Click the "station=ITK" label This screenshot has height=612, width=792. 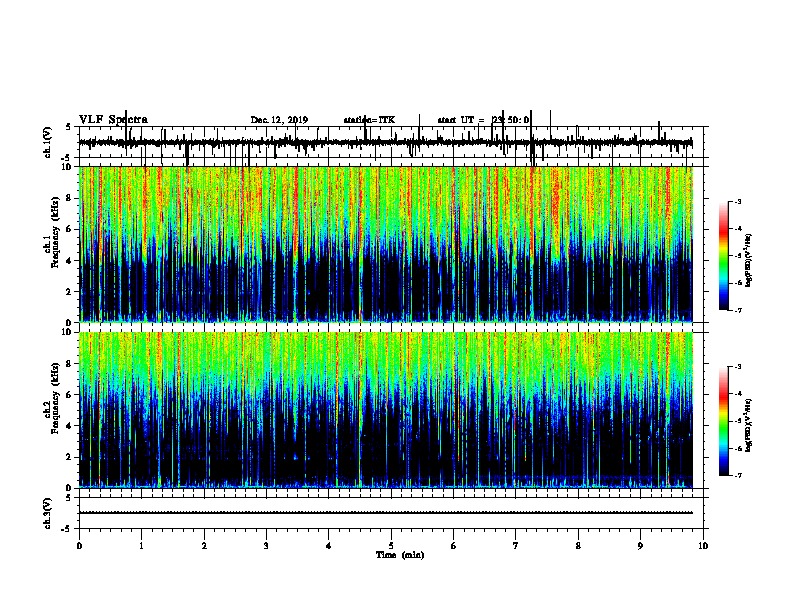click(x=369, y=120)
